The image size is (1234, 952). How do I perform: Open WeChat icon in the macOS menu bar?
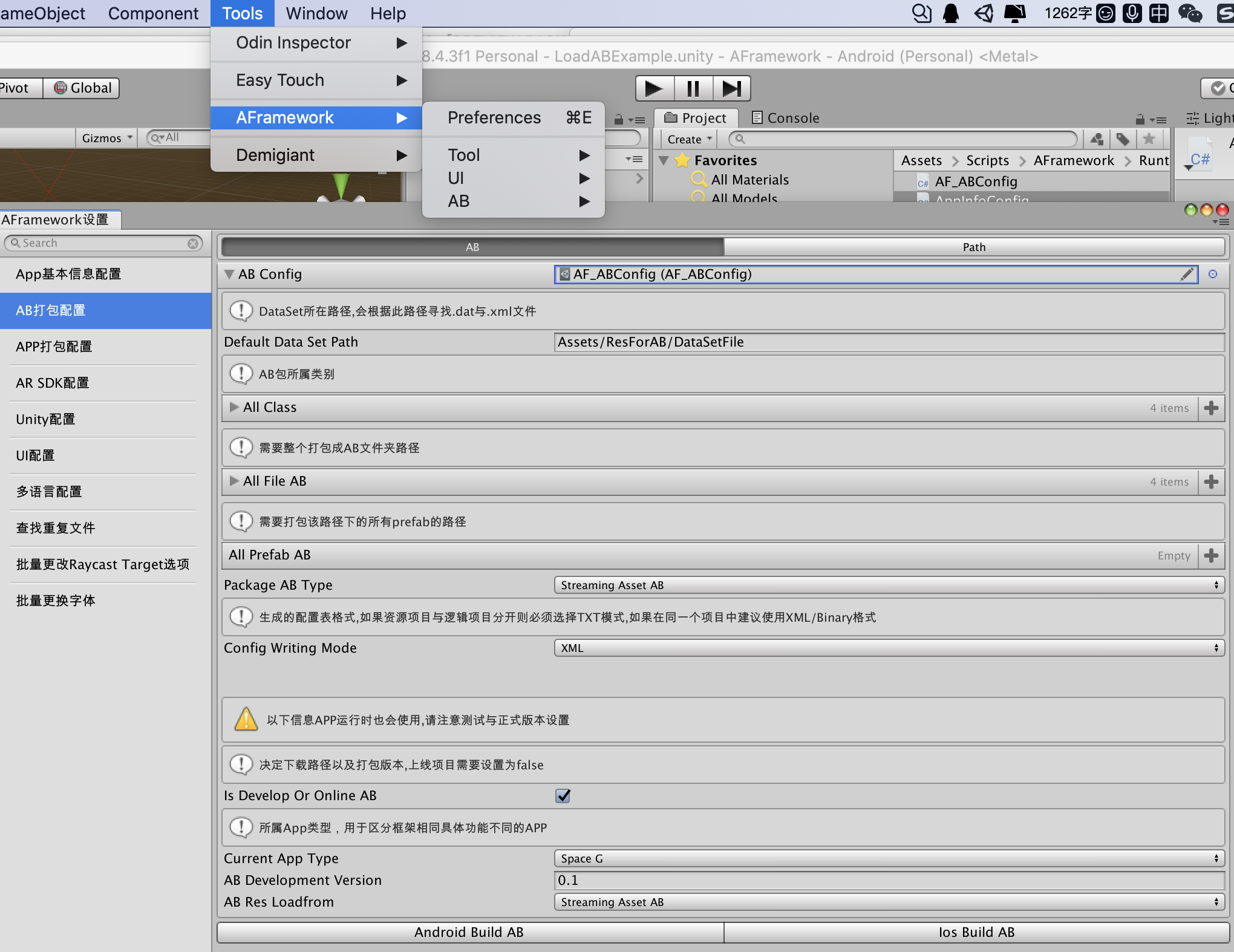1189,13
